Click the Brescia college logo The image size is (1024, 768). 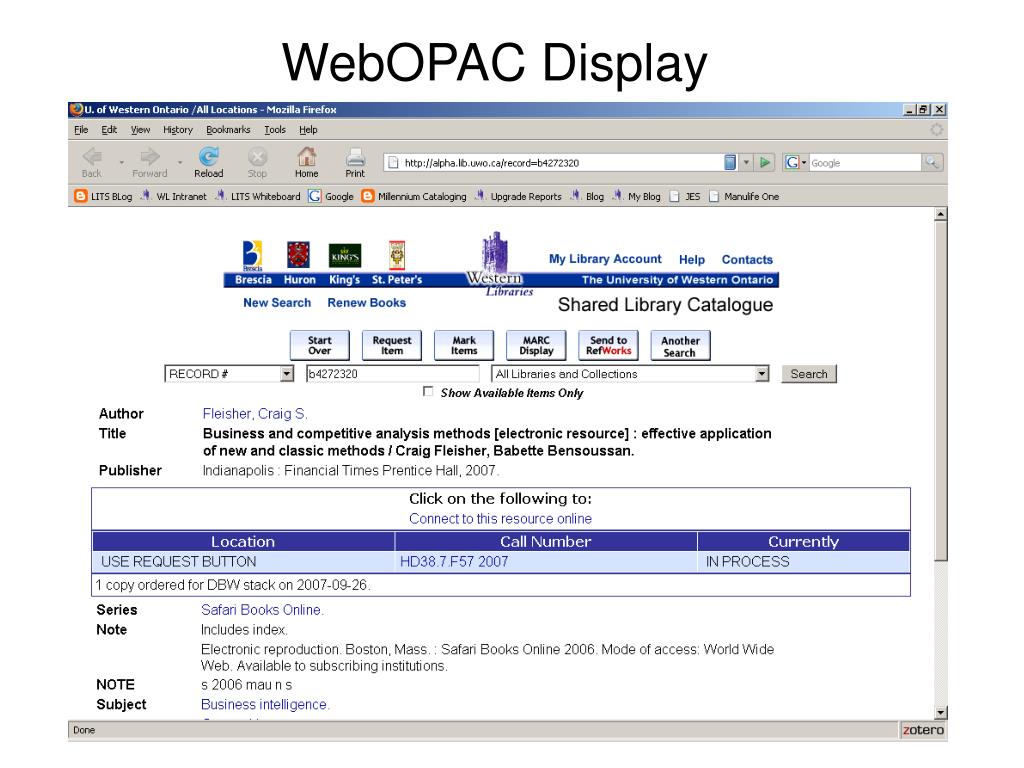(252, 255)
